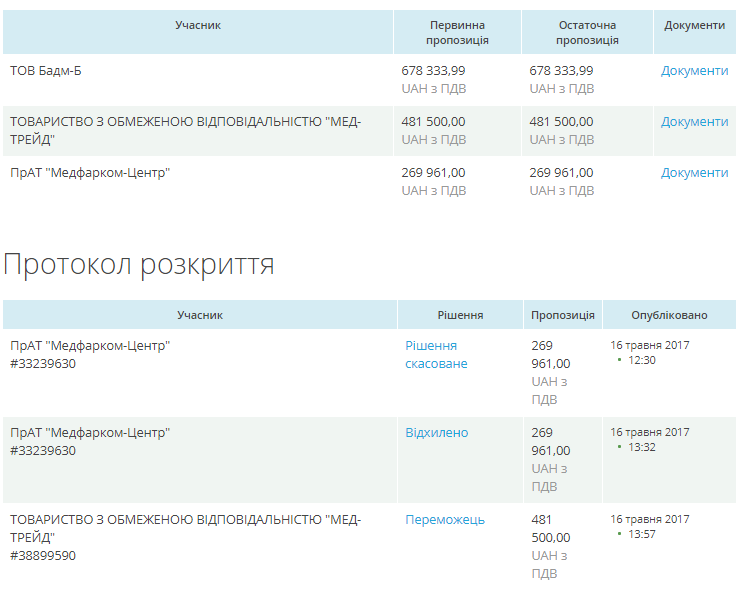Click the 'Пропозиція' header in protocol table

(x=563, y=315)
